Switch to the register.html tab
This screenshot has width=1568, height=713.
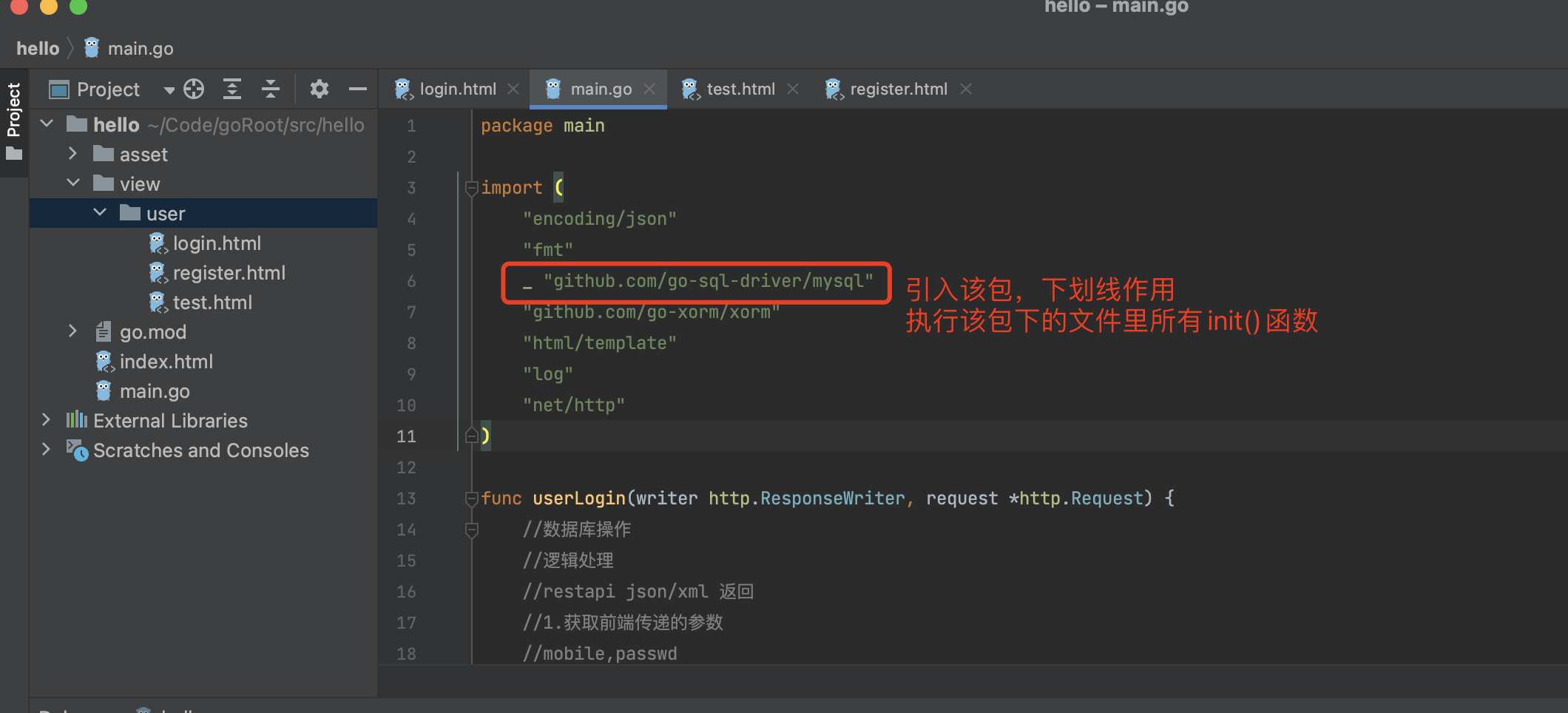(x=897, y=89)
